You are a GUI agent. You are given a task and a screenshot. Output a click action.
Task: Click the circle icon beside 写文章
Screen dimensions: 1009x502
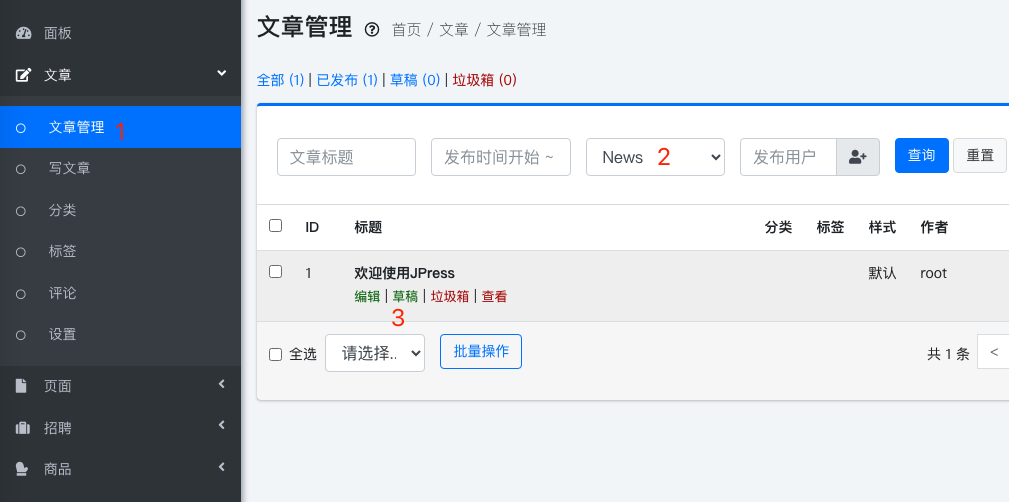pyautogui.click(x=21, y=169)
